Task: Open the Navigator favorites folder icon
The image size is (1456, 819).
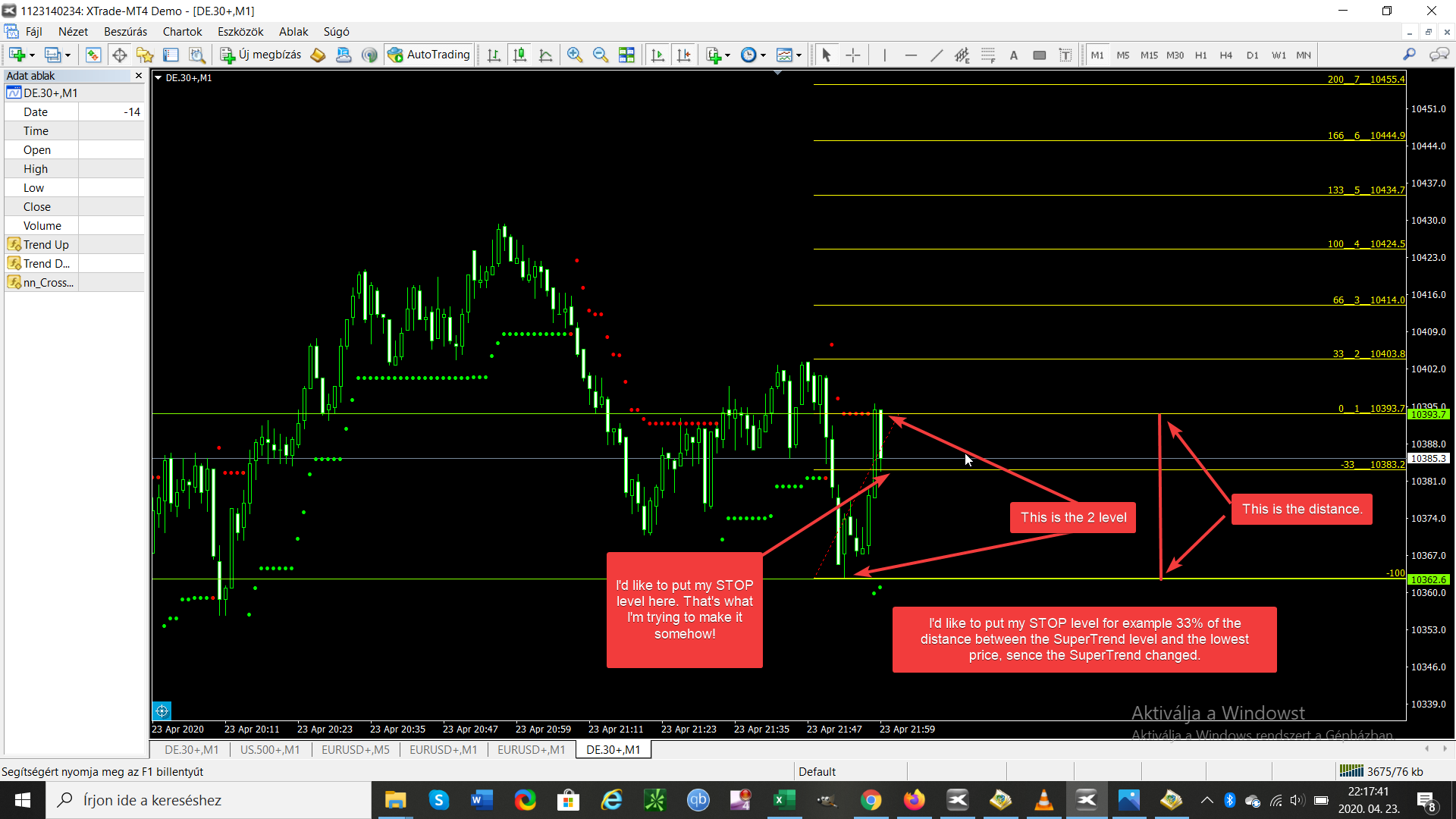Action: 145,55
